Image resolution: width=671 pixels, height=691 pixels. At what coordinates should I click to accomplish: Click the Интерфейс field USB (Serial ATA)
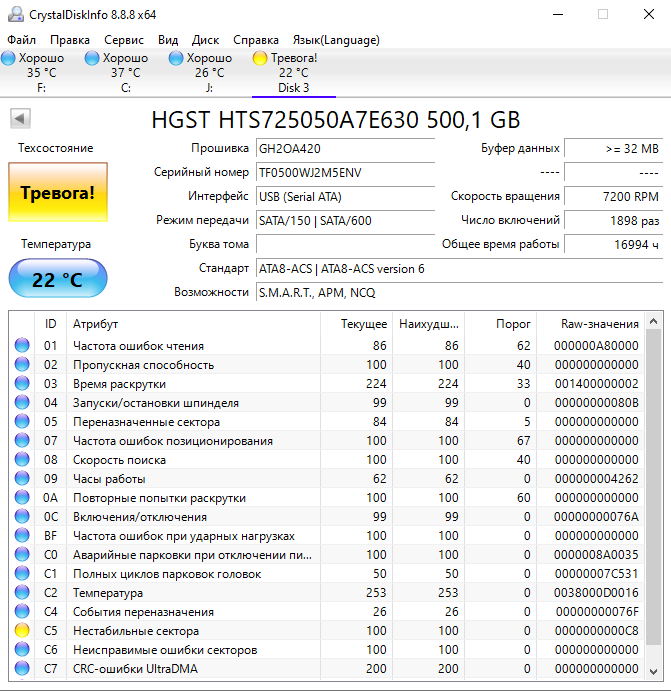(345, 197)
